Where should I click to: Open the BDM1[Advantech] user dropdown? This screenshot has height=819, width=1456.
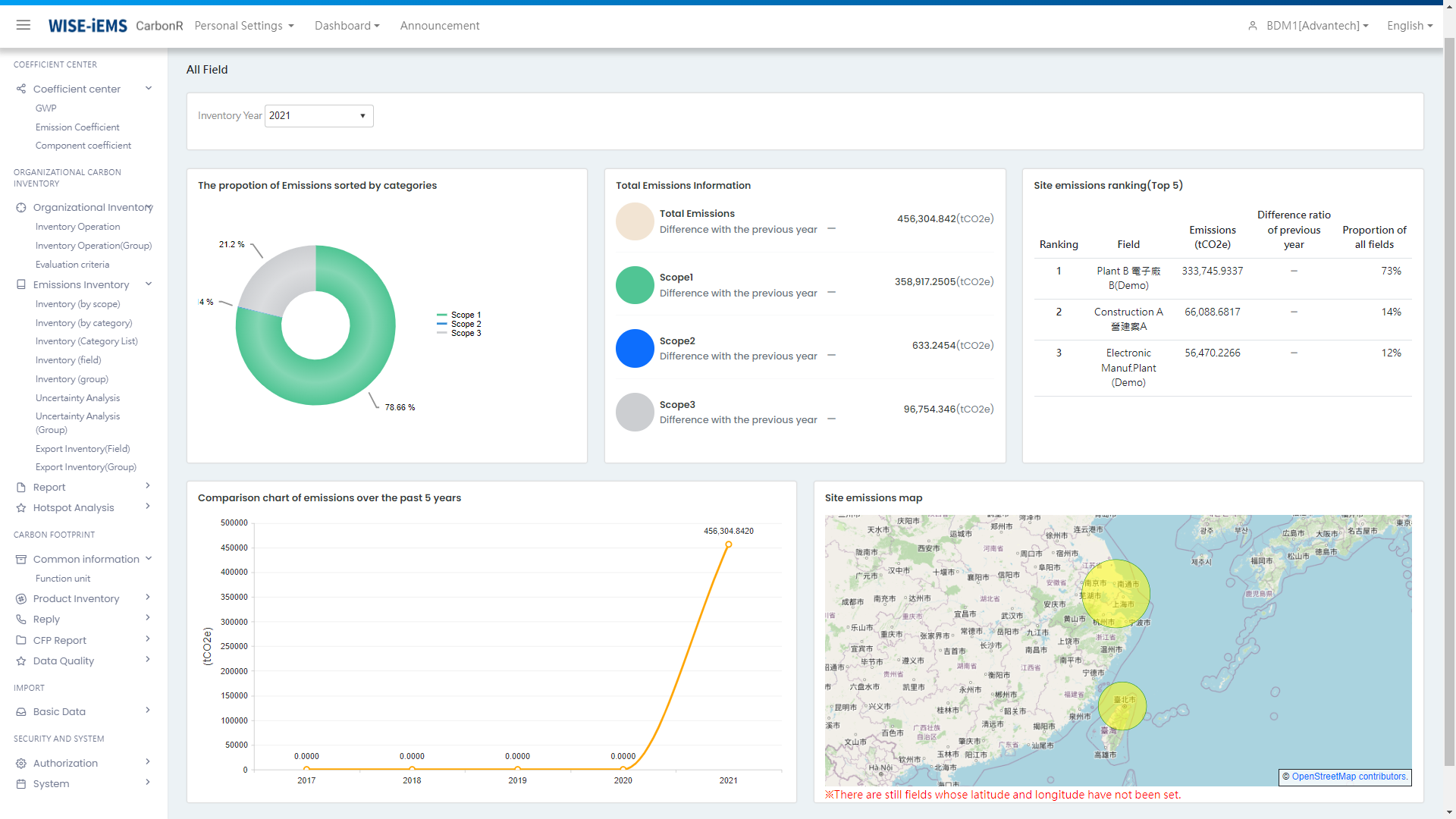pos(1317,26)
